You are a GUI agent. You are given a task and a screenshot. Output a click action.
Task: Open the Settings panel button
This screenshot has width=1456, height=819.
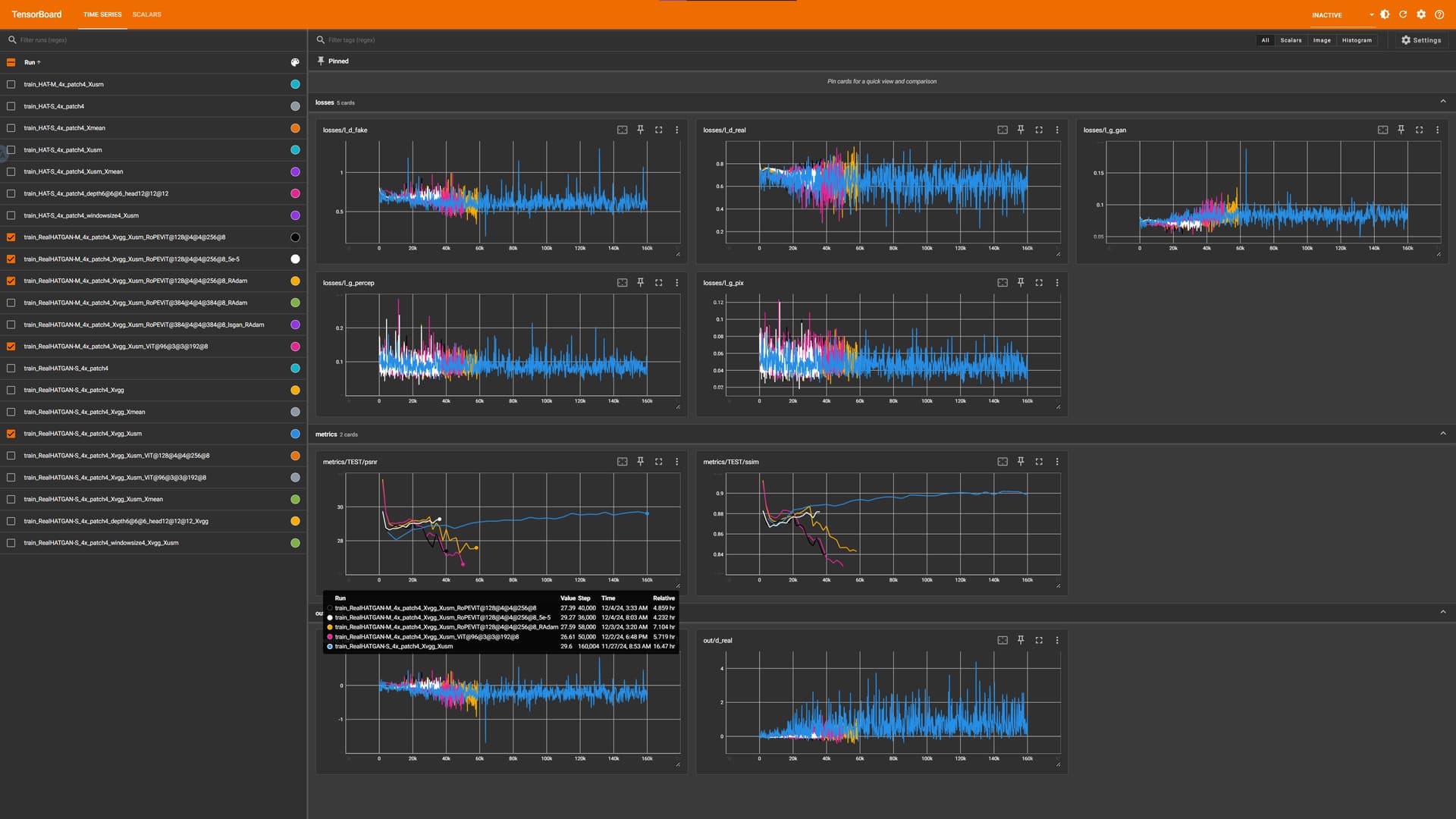click(x=1421, y=40)
